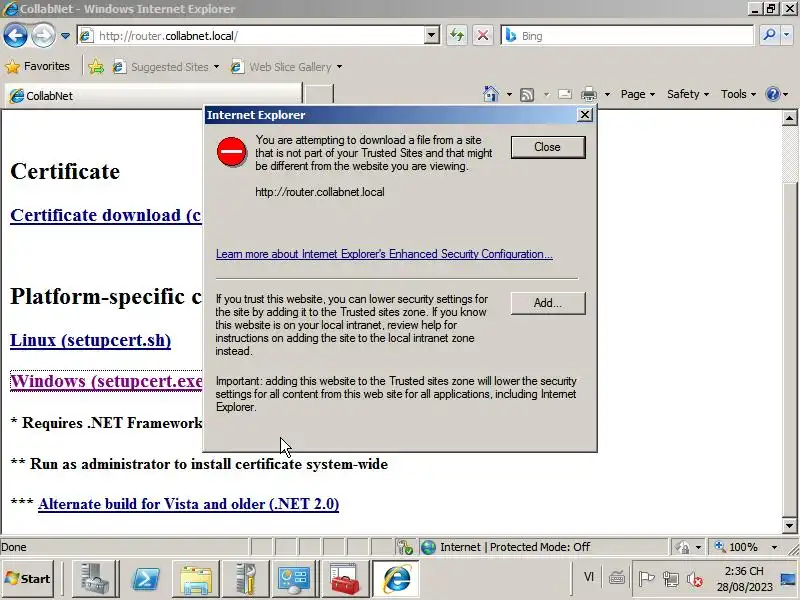Click the popup blocker status bar icon
The image size is (800, 600).
(x=405, y=547)
